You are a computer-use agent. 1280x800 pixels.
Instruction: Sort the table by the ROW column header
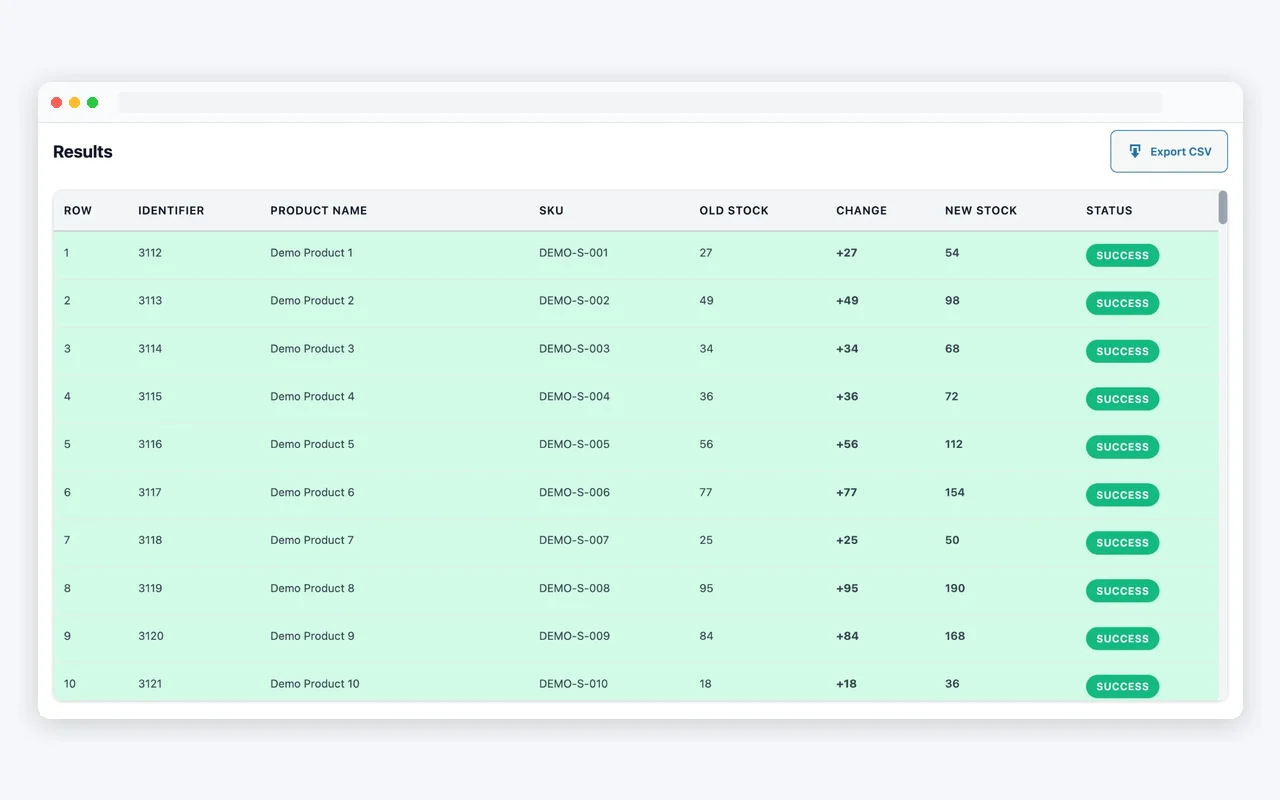pos(78,210)
